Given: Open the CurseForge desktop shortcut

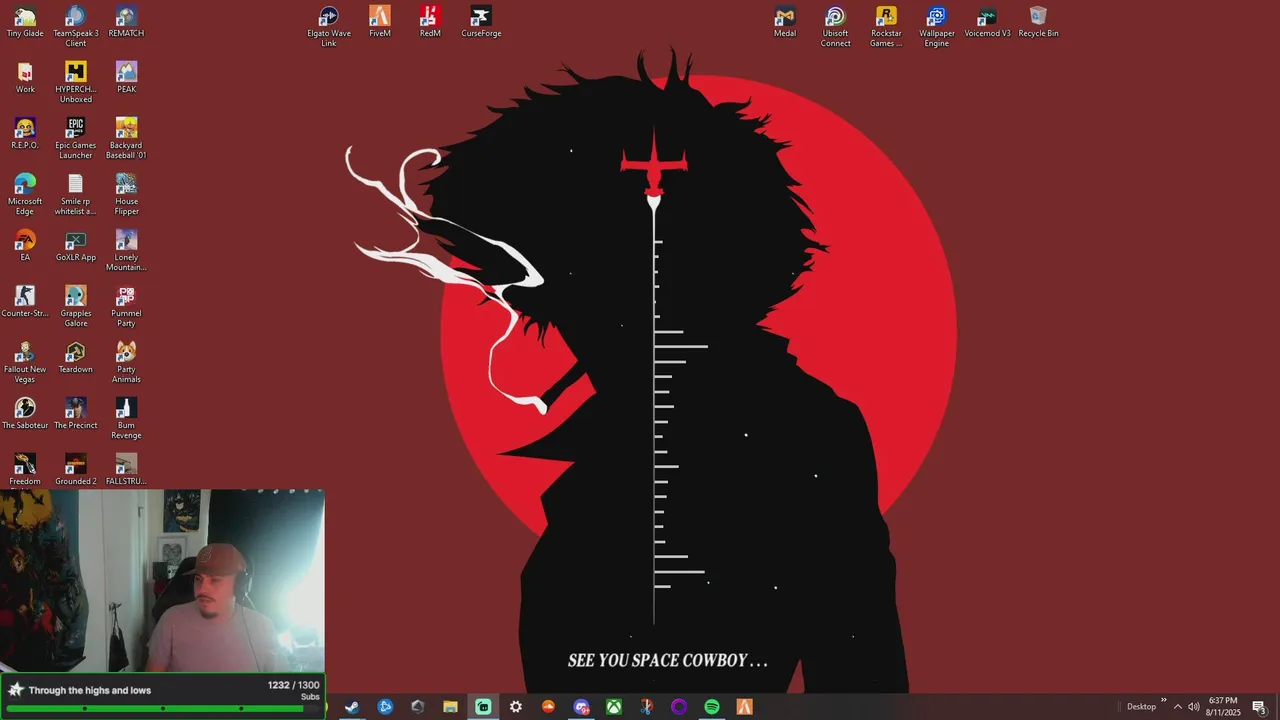Looking at the screenshot, I should (x=481, y=22).
